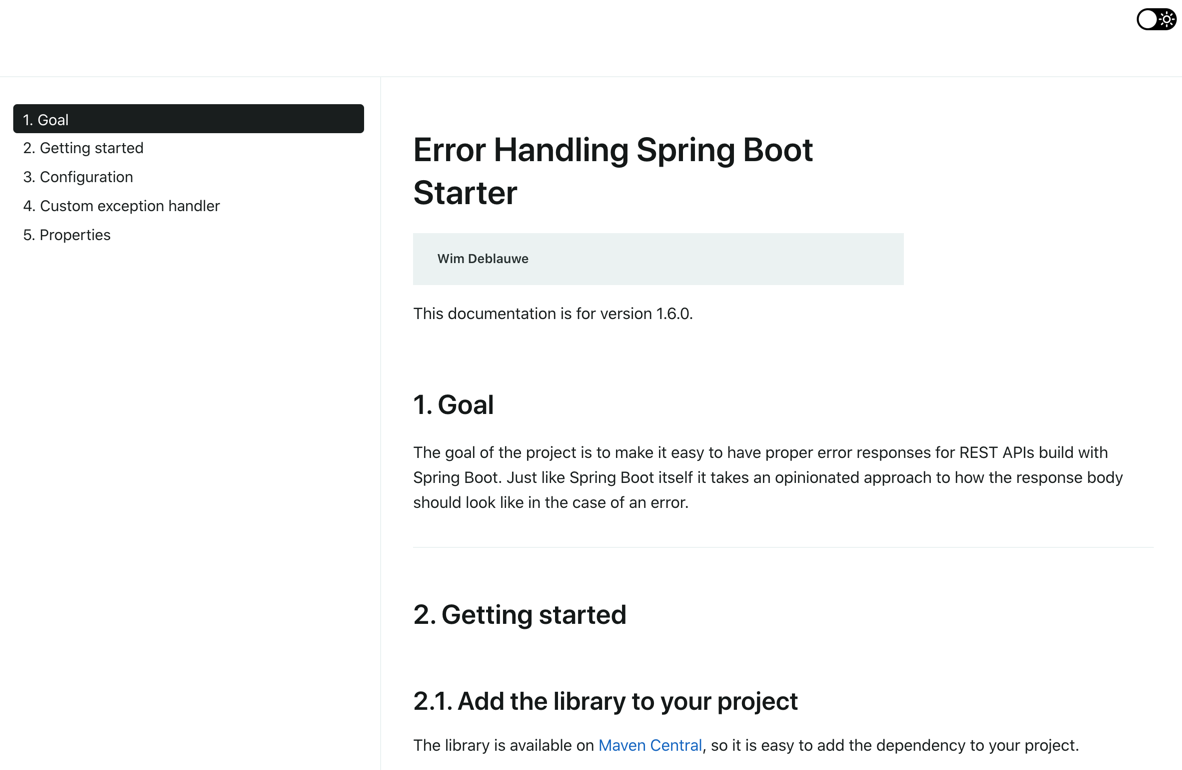1182x770 pixels.
Task: Click the '1. Goal' section heading
Action: 453,405
